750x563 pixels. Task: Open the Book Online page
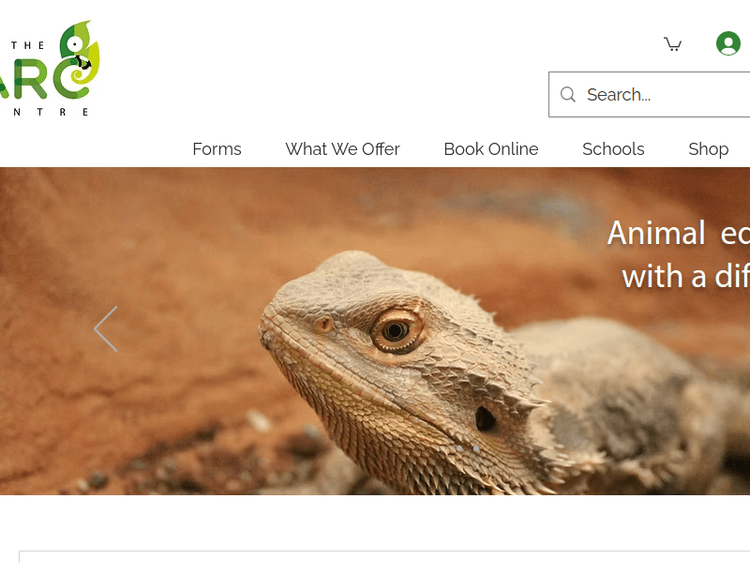point(491,149)
